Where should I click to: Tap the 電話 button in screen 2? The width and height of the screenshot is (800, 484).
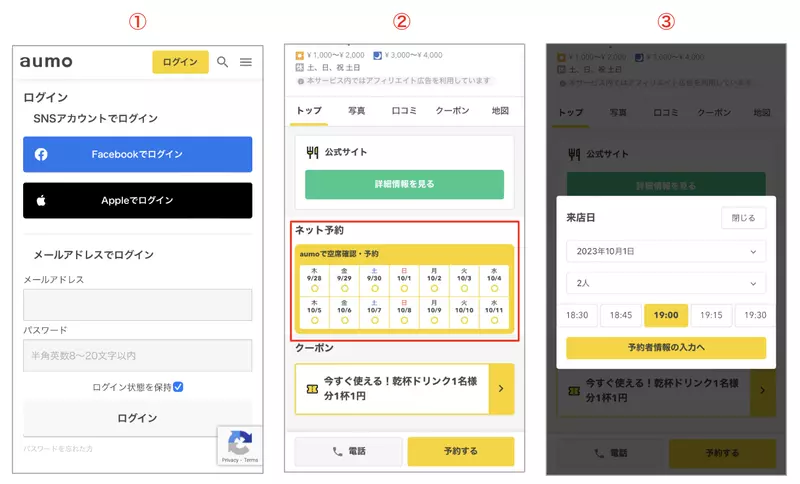(x=349, y=451)
